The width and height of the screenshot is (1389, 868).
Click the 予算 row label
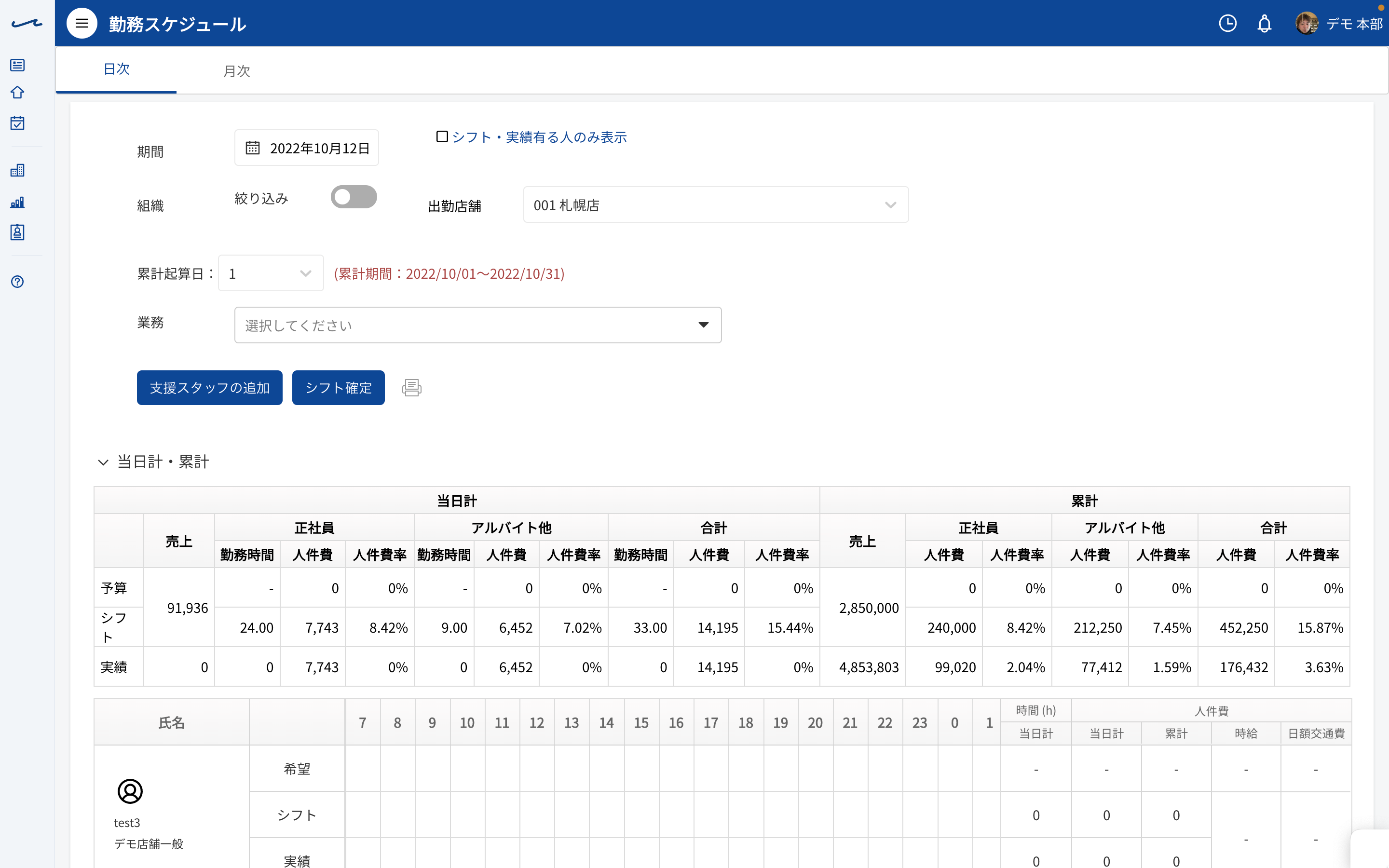pos(119,588)
